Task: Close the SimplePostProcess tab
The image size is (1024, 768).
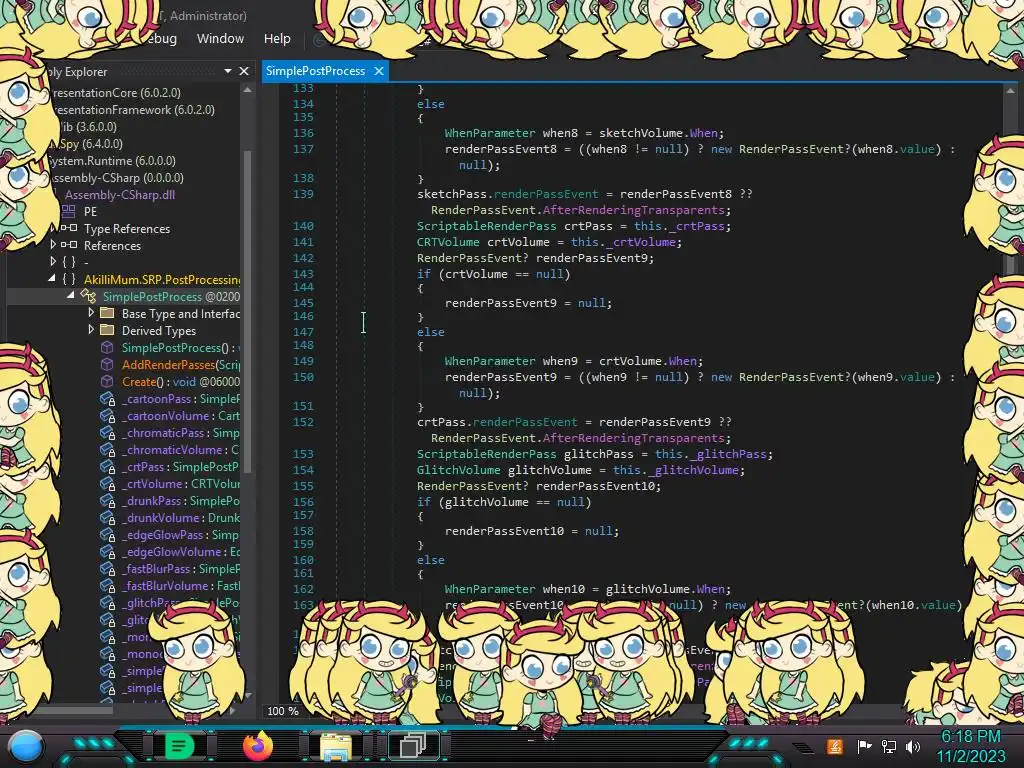Action: (379, 71)
